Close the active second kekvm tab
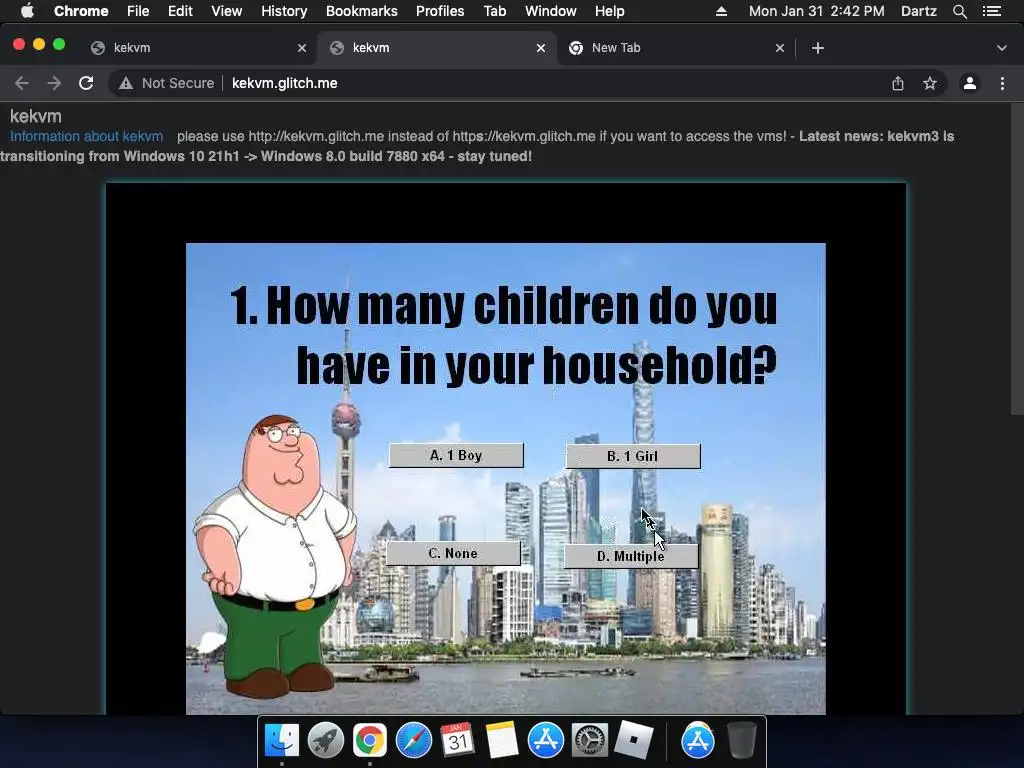The height and width of the screenshot is (768, 1024). pyautogui.click(x=541, y=48)
